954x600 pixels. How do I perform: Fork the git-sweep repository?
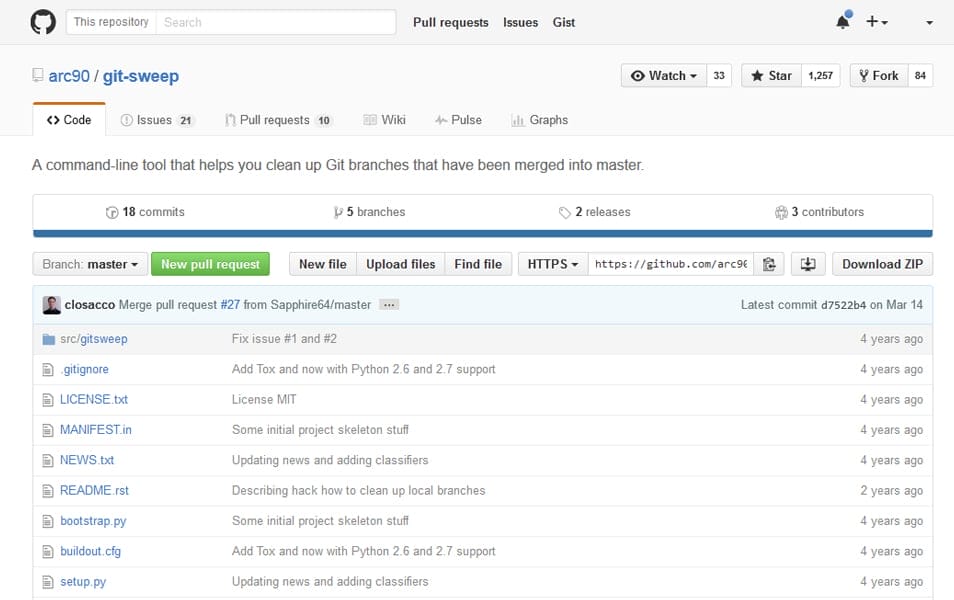pyautogui.click(x=879, y=75)
